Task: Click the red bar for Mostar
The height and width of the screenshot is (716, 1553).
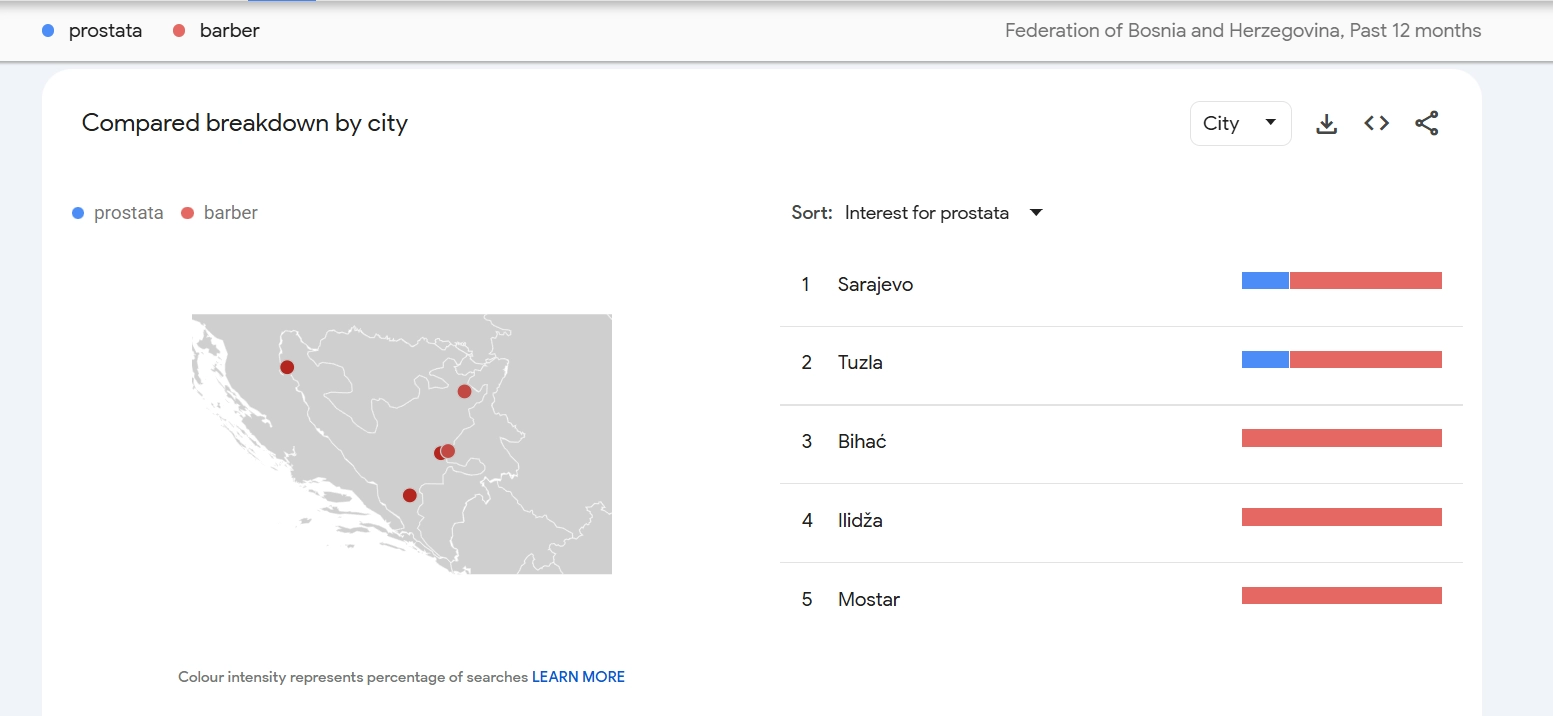Action: pos(1341,596)
